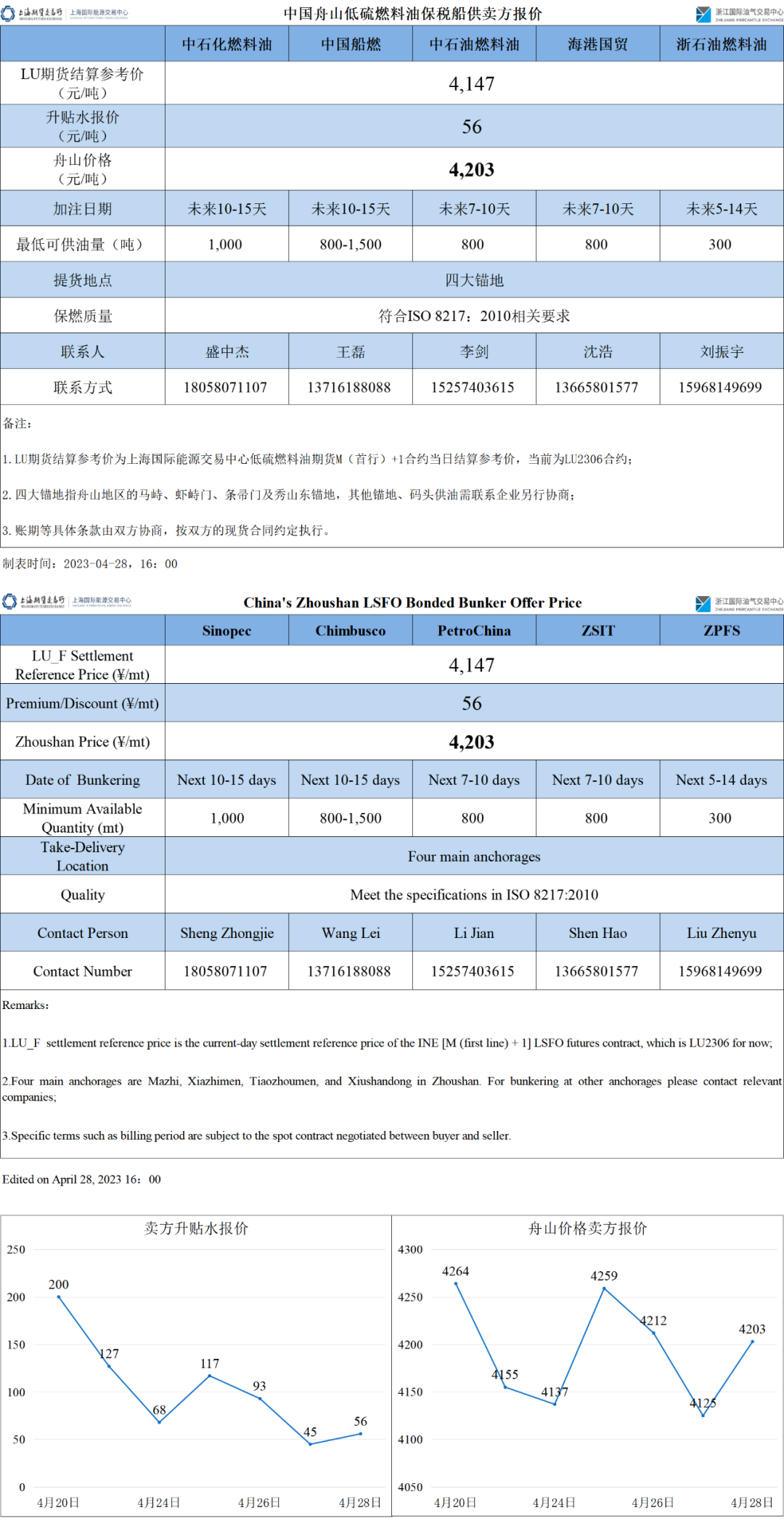The height and width of the screenshot is (1531, 784).
Task: Select the contact name 李剑
Action: [474, 352]
